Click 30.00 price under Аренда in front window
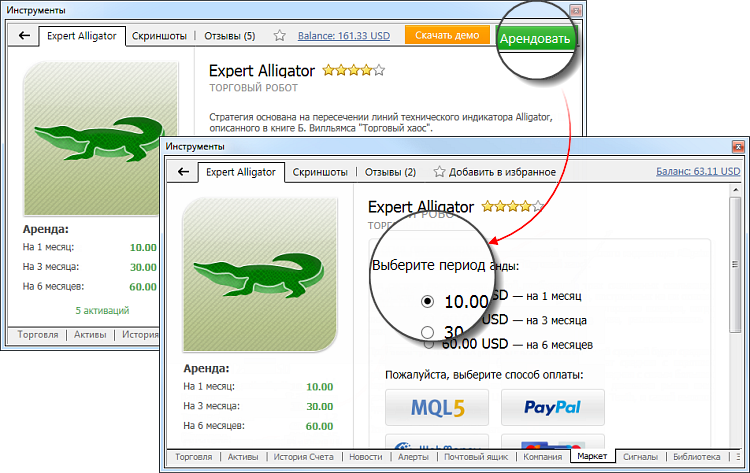 320,407
